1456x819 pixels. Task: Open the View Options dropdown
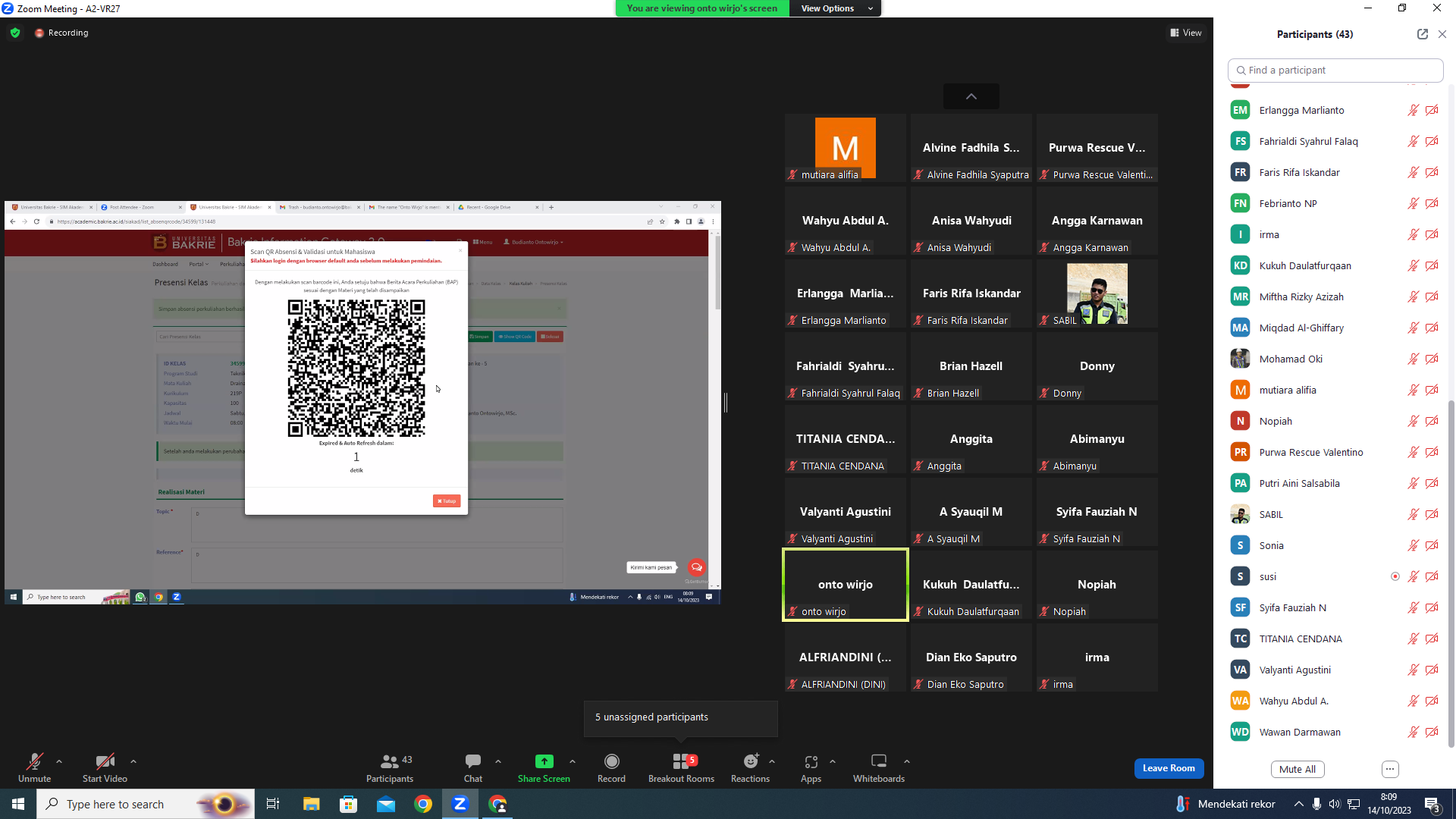pos(836,8)
